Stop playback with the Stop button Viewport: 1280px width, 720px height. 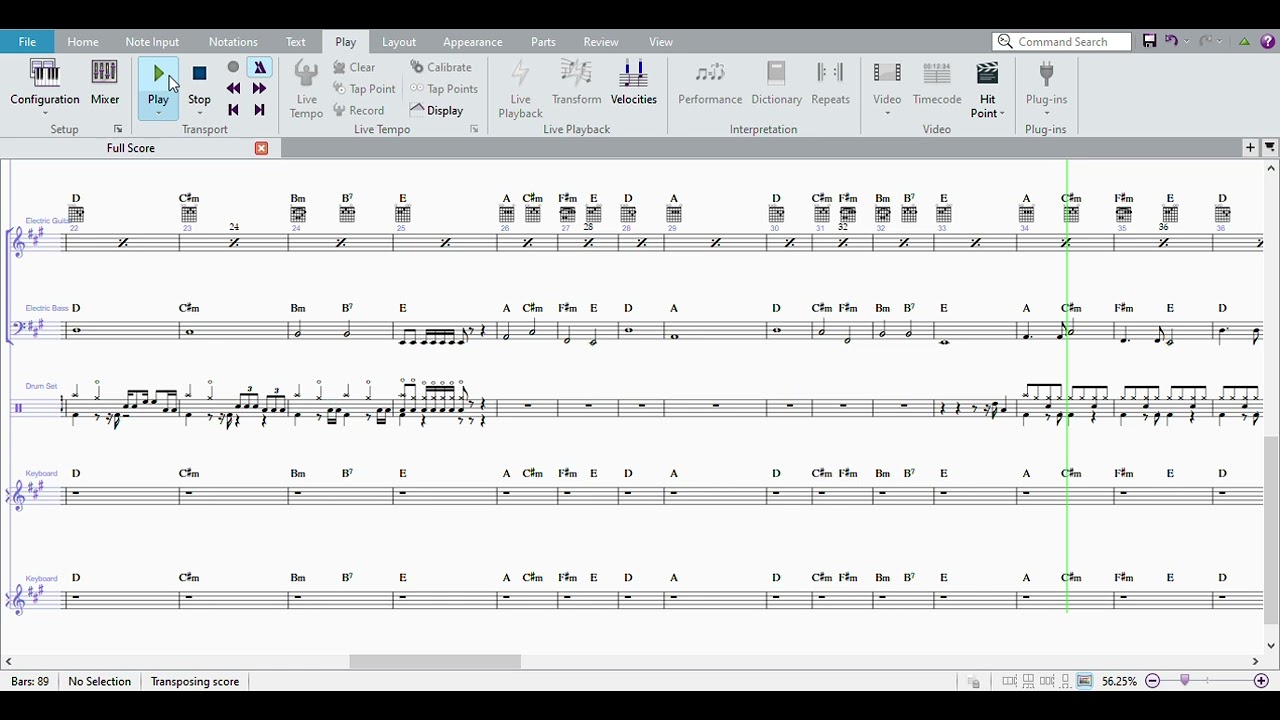click(199, 83)
